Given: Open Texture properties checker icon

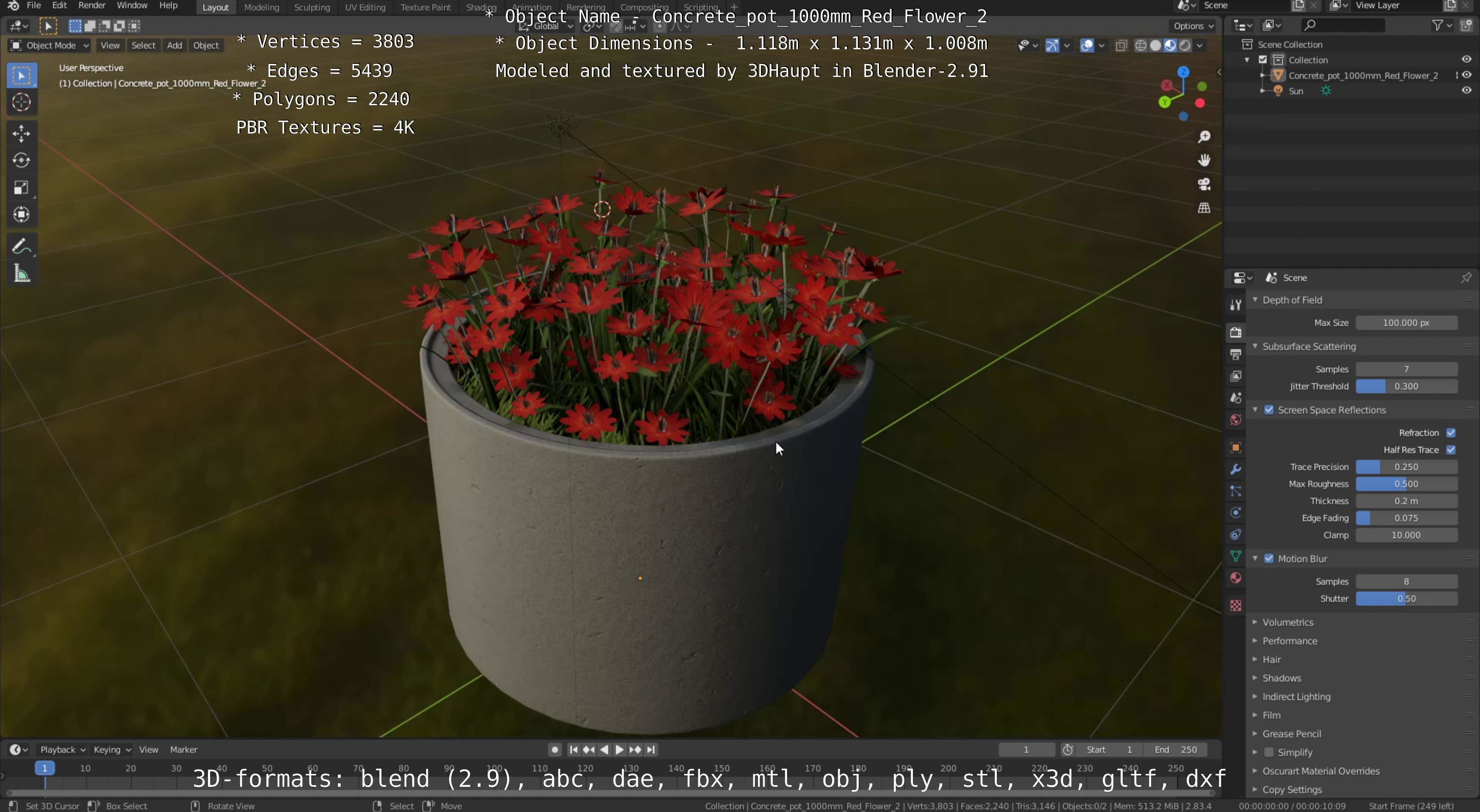Looking at the screenshot, I should (x=1236, y=605).
